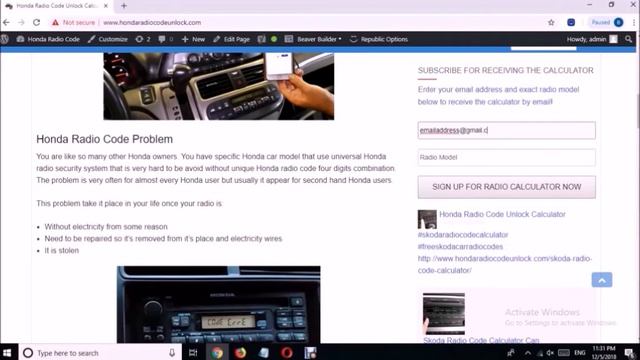Viewport: 640px width, 360px height.
Task: Open the Skoda Radio Code Calculator thumbnail
Action: click(x=444, y=314)
